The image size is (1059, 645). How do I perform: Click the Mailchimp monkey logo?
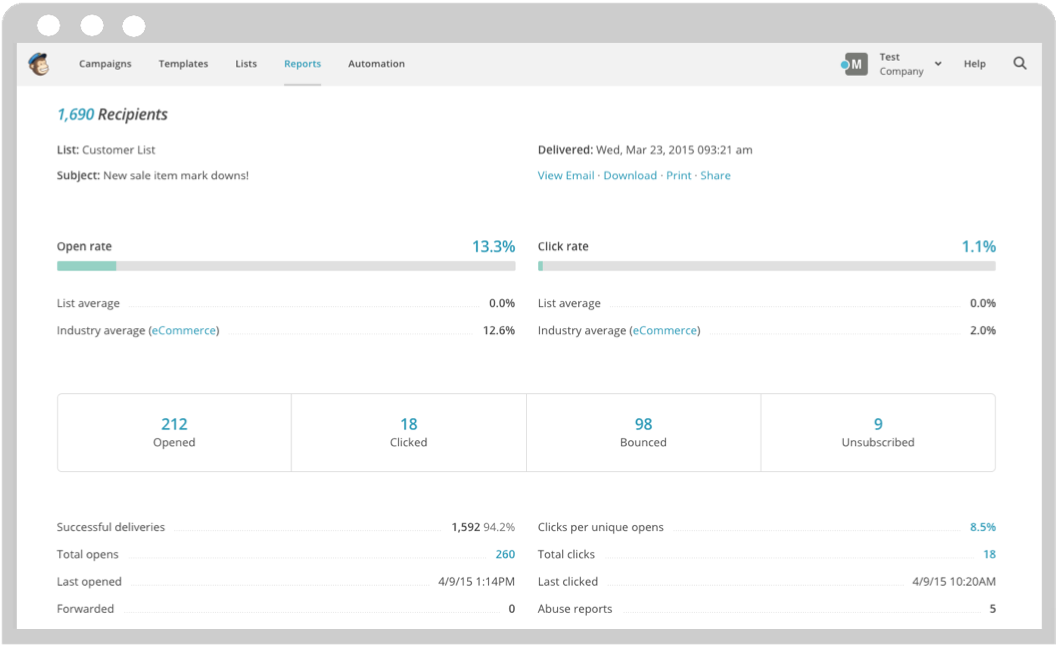coord(39,63)
